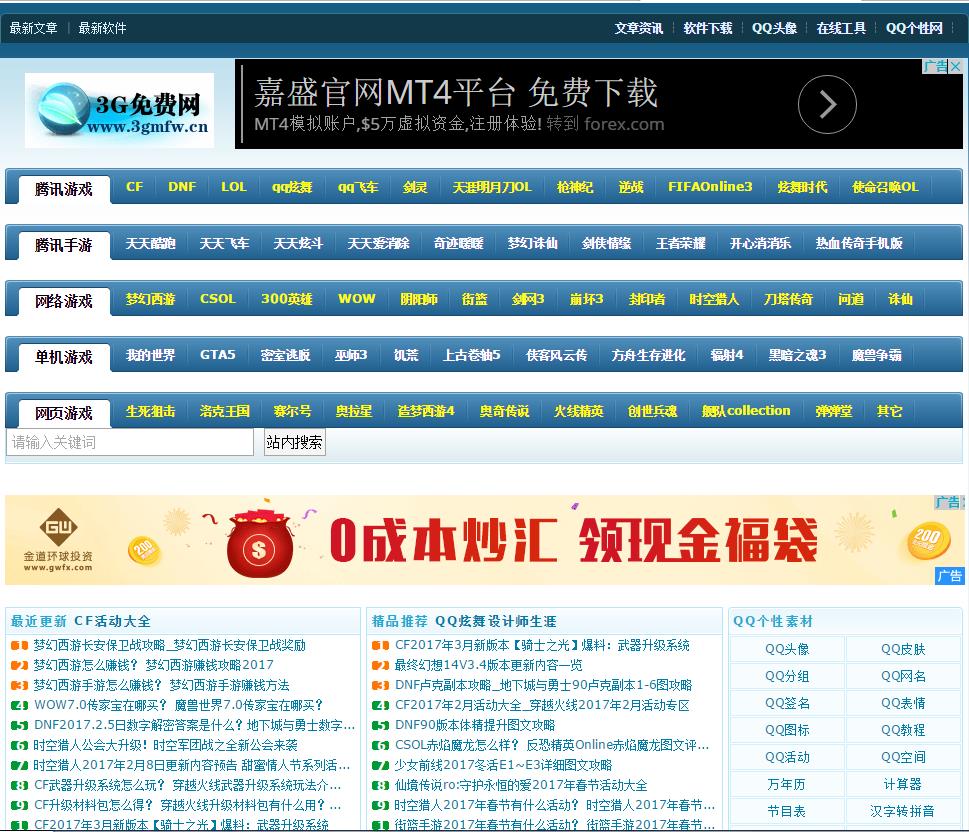Open the 天天酷跑 link
The height and width of the screenshot is (832, 969).
coord(150,243)
